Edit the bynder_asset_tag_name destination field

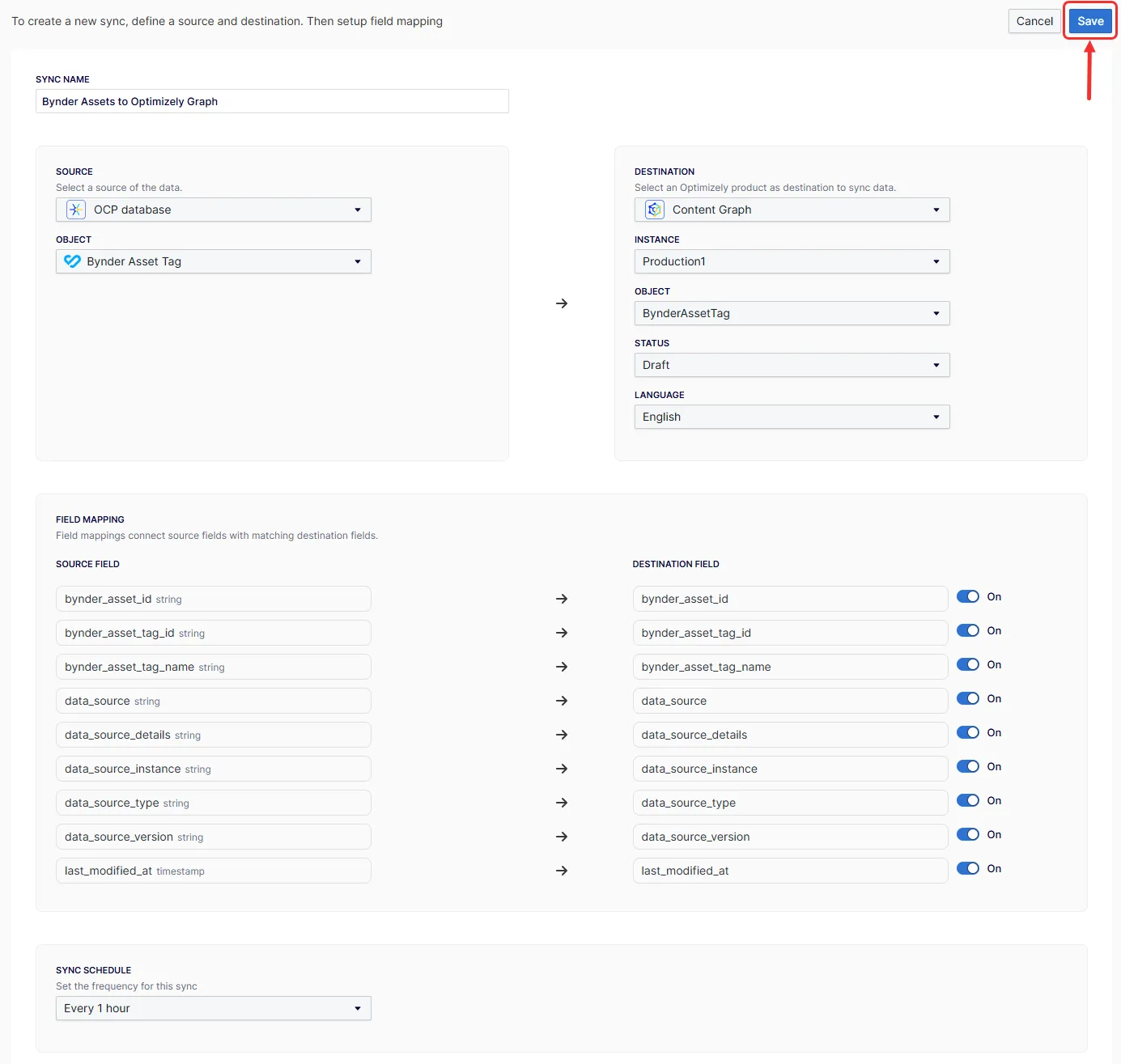pyautogui.click(x=790, y=667)
